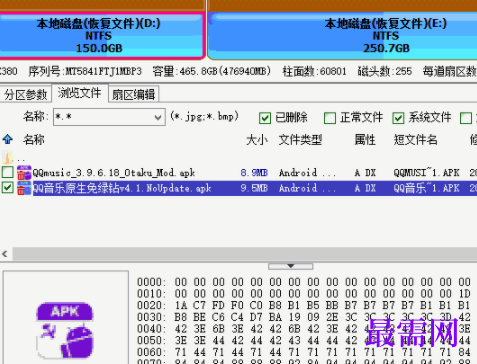Click the 9.5MB size cell
The height and width of the screenshot is (364, 477).
pos(254,188)
